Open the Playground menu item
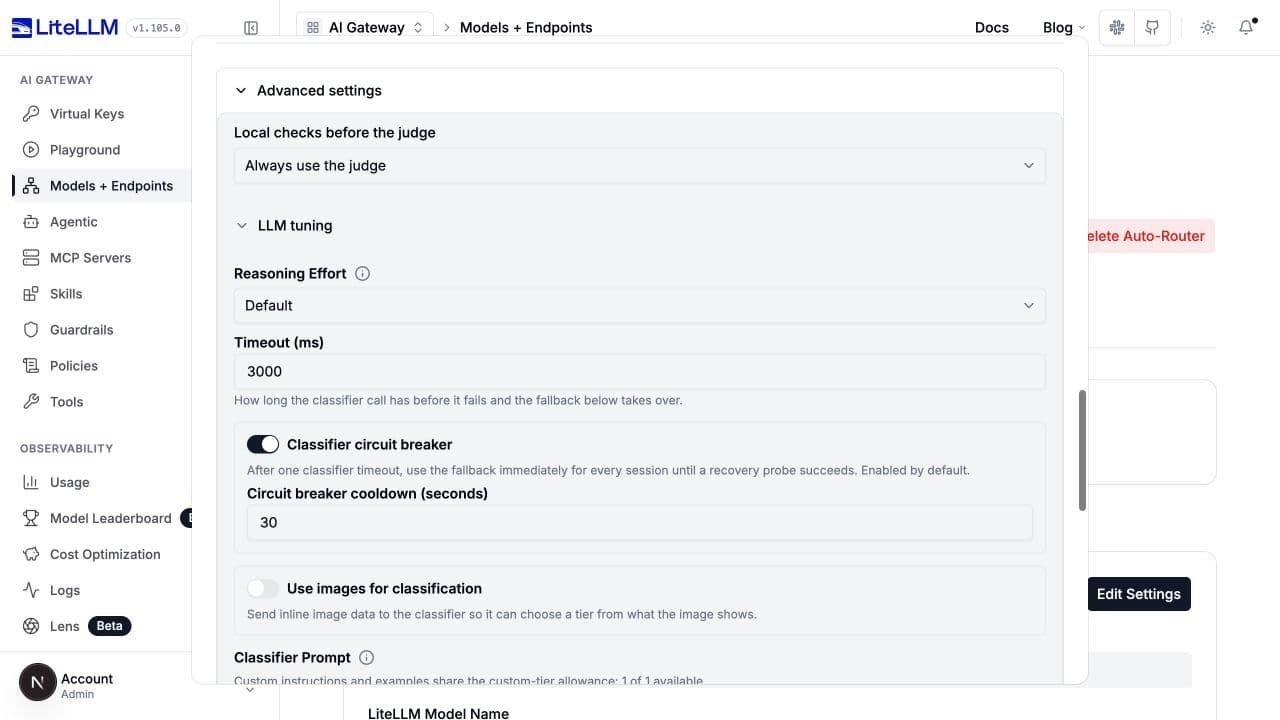Viewport: 1280px width, 720px height. tap(85, 150)
